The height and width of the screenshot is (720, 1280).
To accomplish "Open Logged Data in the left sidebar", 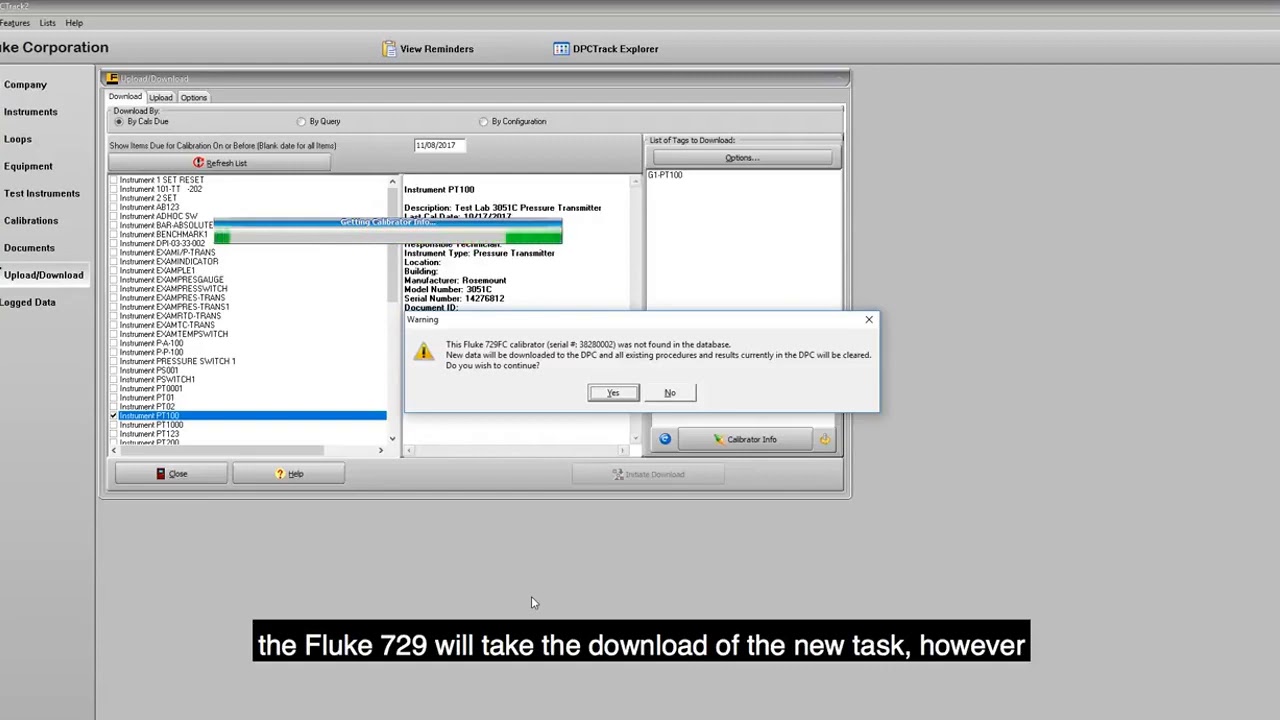I will click(27, 302).
